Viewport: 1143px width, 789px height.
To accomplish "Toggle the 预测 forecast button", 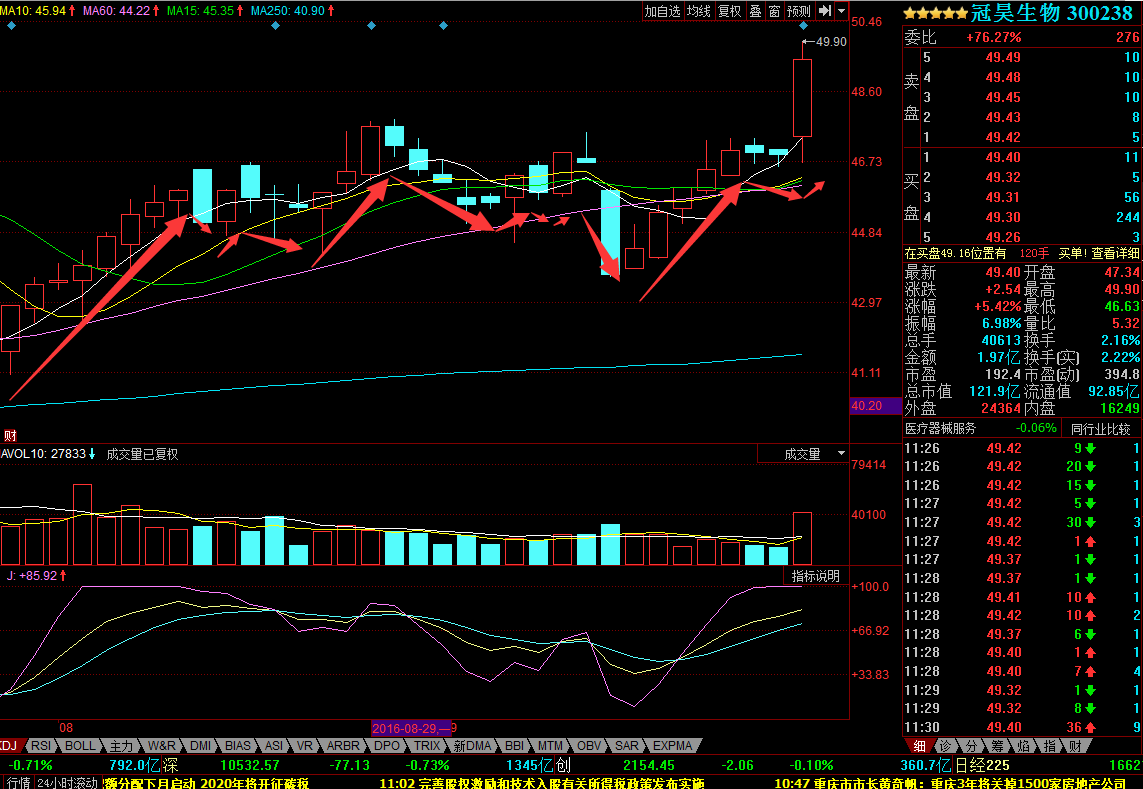I will 799,11.
